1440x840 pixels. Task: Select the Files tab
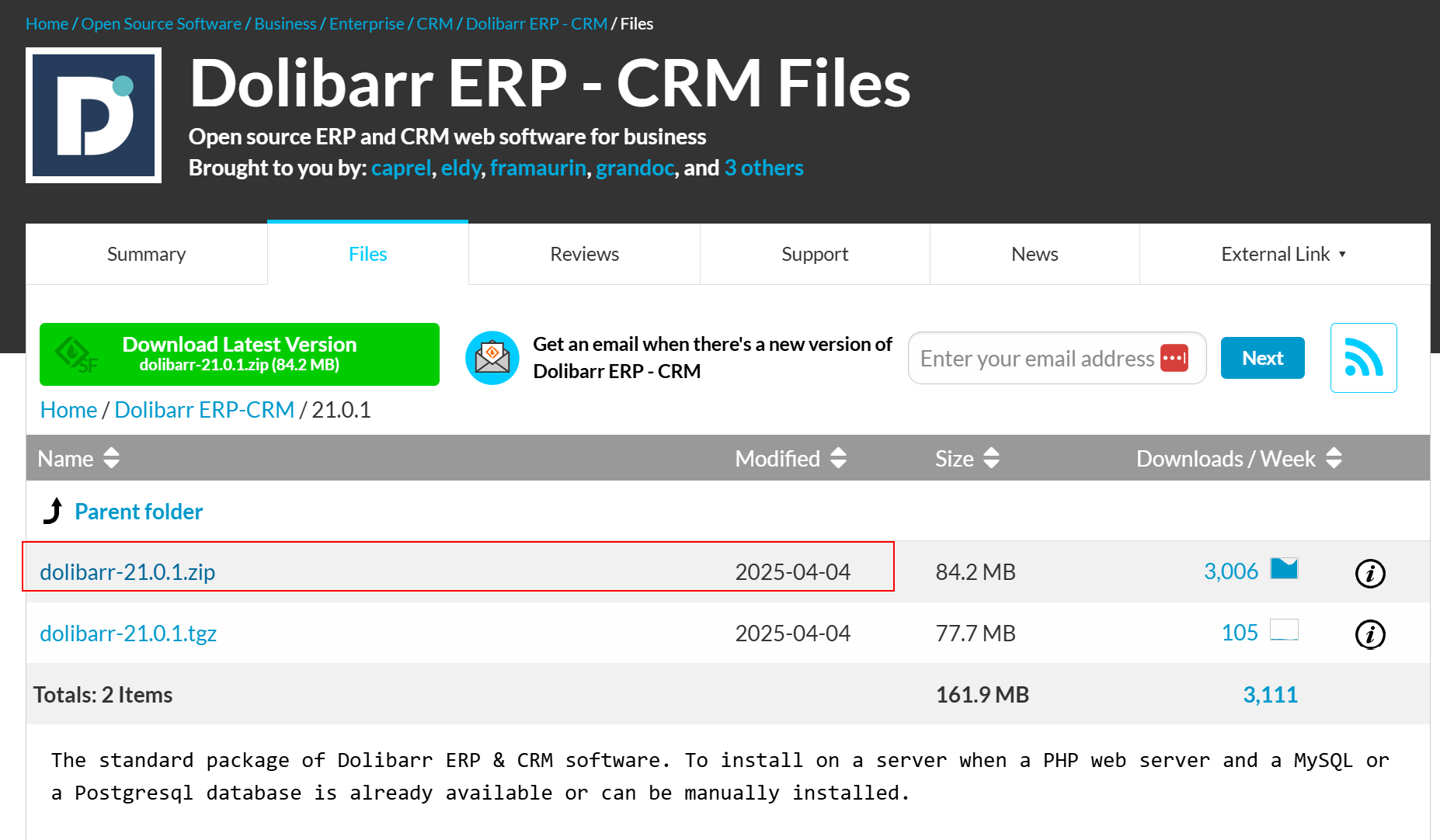tap(367, 254)
